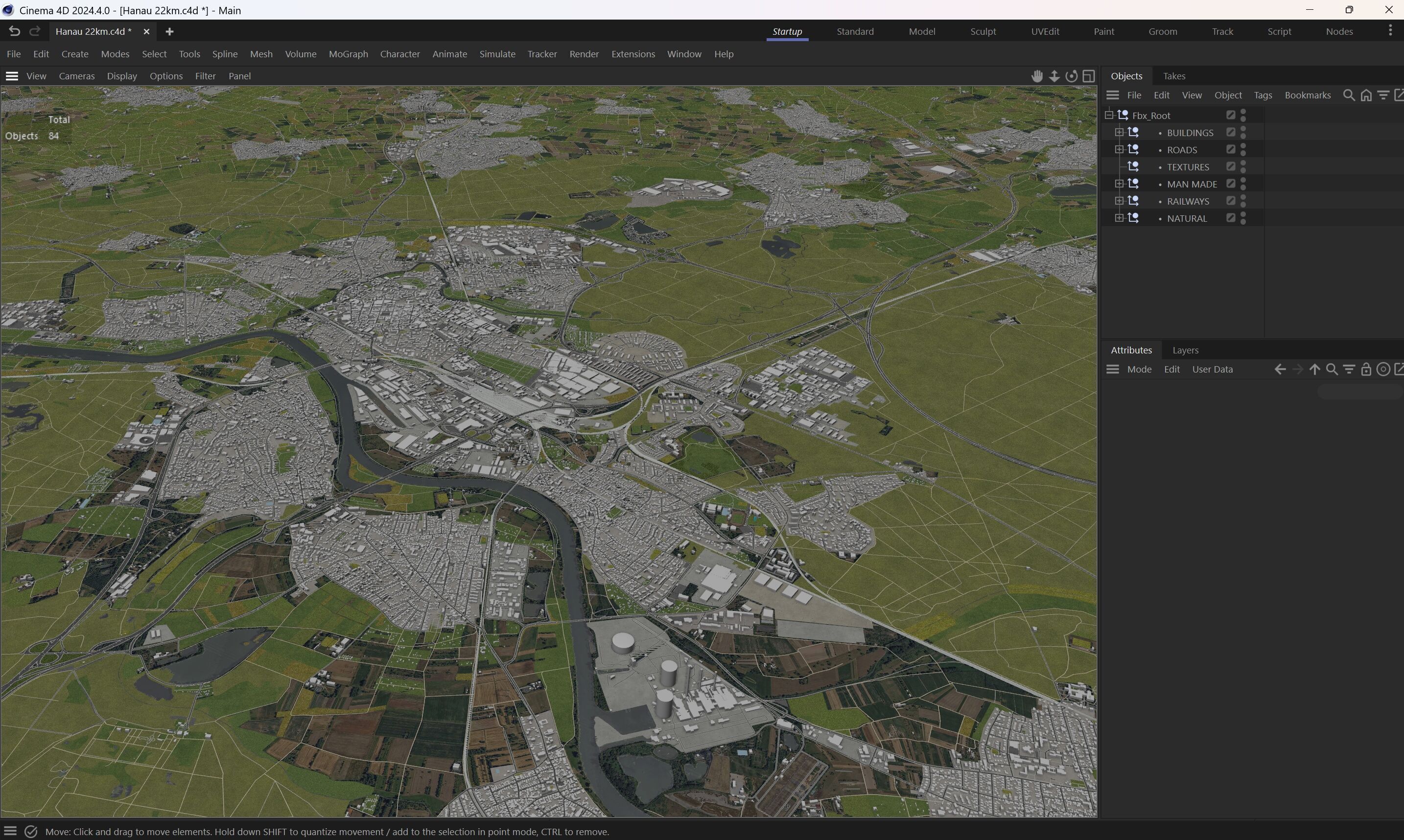
Task: Expand the ROADS group
Action: point(1119,149)
